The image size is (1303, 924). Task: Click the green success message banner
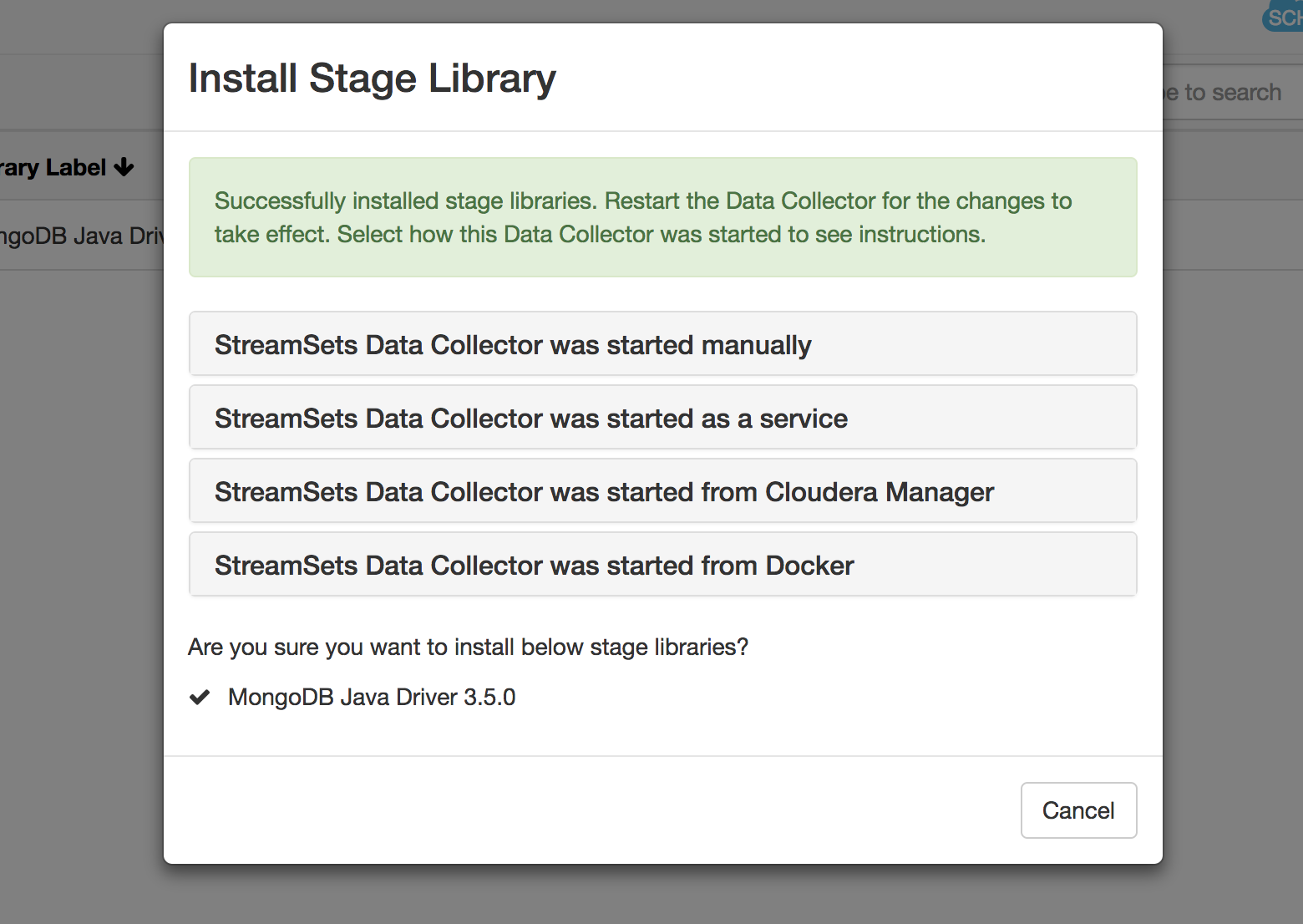pyautogui.click(x=662, y=217)
